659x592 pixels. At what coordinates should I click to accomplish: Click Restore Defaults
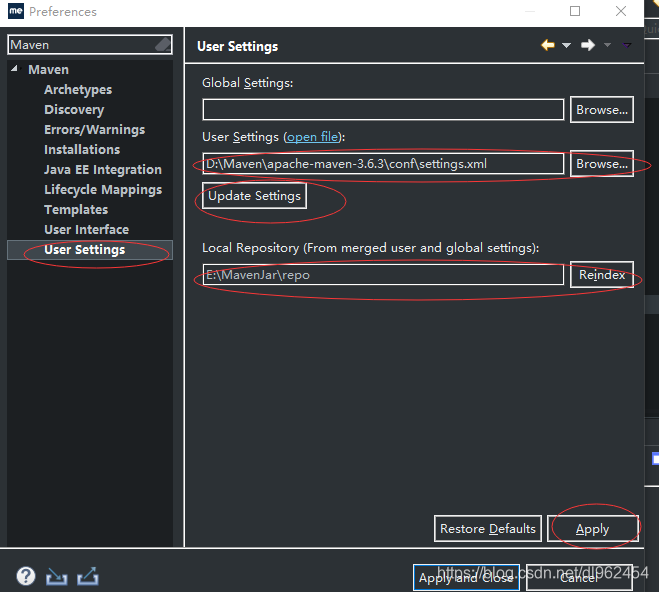click(x=488, y=529)
